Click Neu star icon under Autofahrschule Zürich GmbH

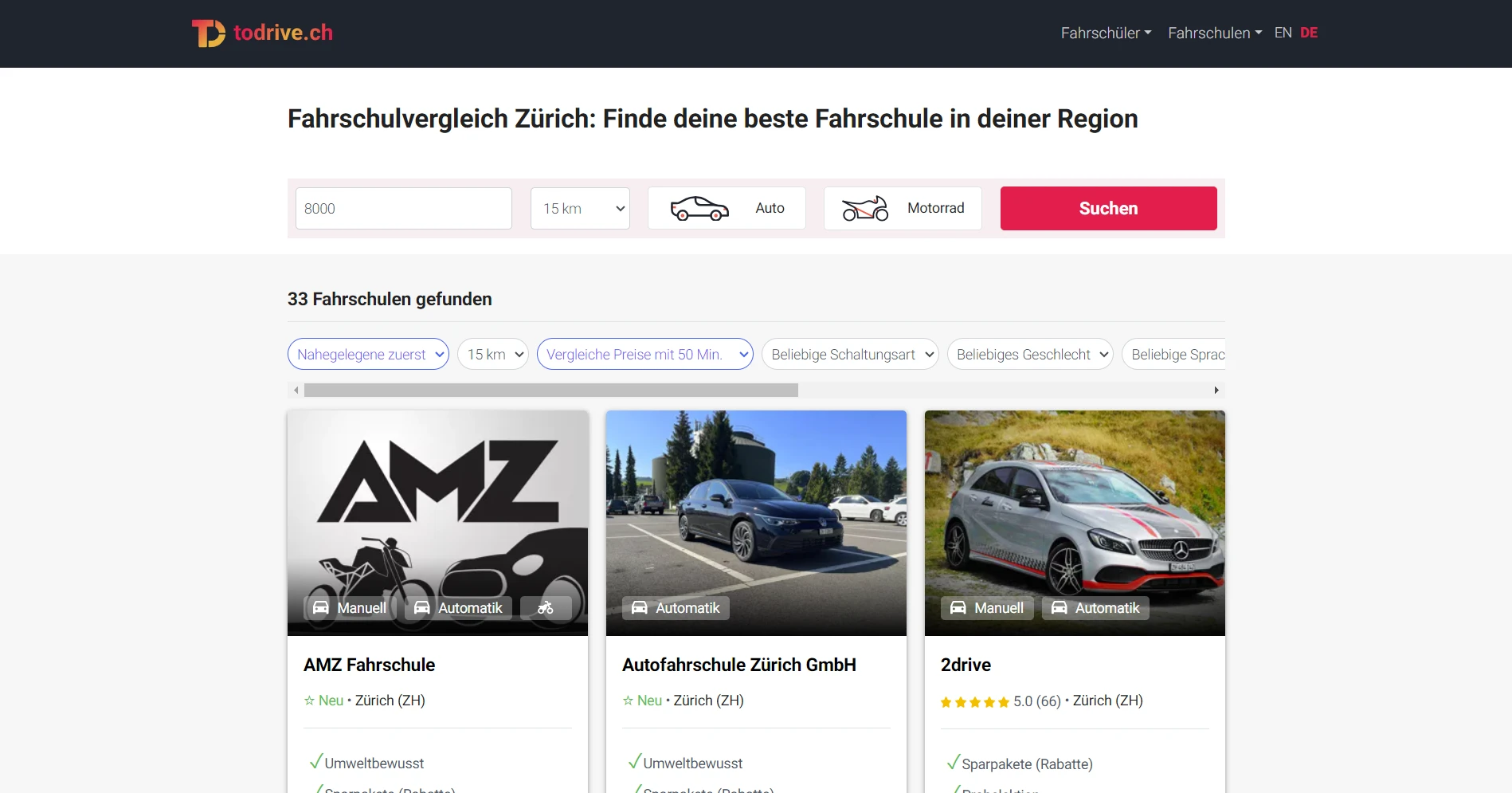628,701
